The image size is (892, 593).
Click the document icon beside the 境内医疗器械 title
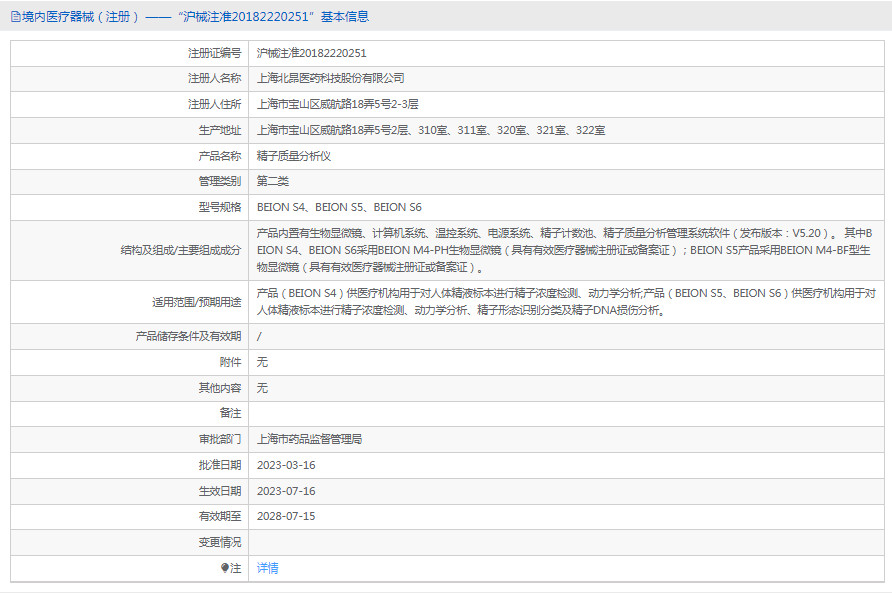tap(15, 17)
